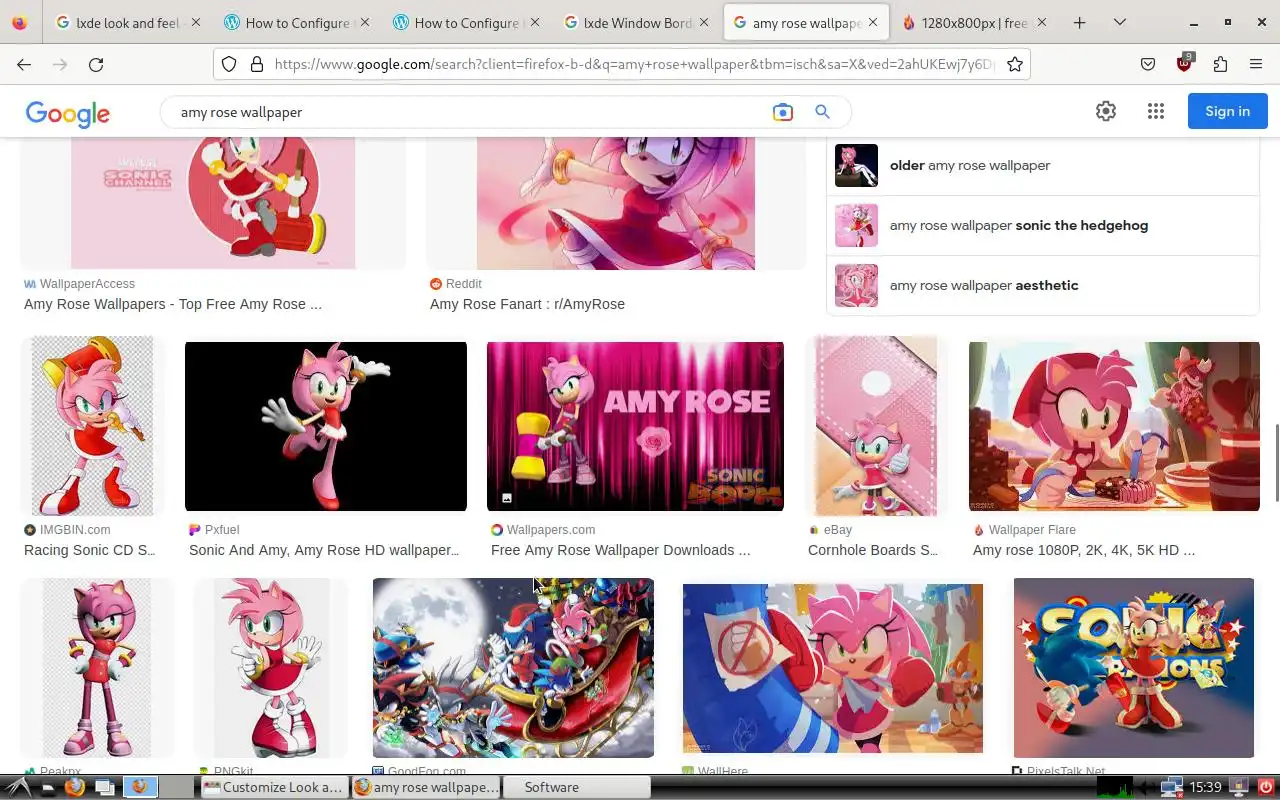Bookmark this page with the star icon
1280x800 pixels.
click(1015, 64)
